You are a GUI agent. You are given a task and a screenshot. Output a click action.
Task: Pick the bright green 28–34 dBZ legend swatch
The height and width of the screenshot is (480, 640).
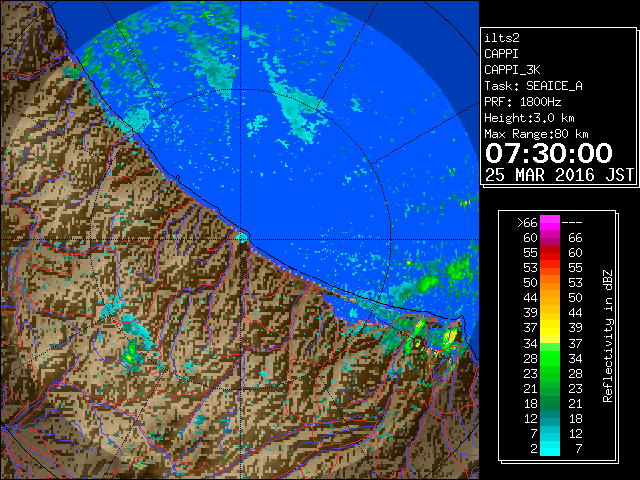click(x=550, y=358)
